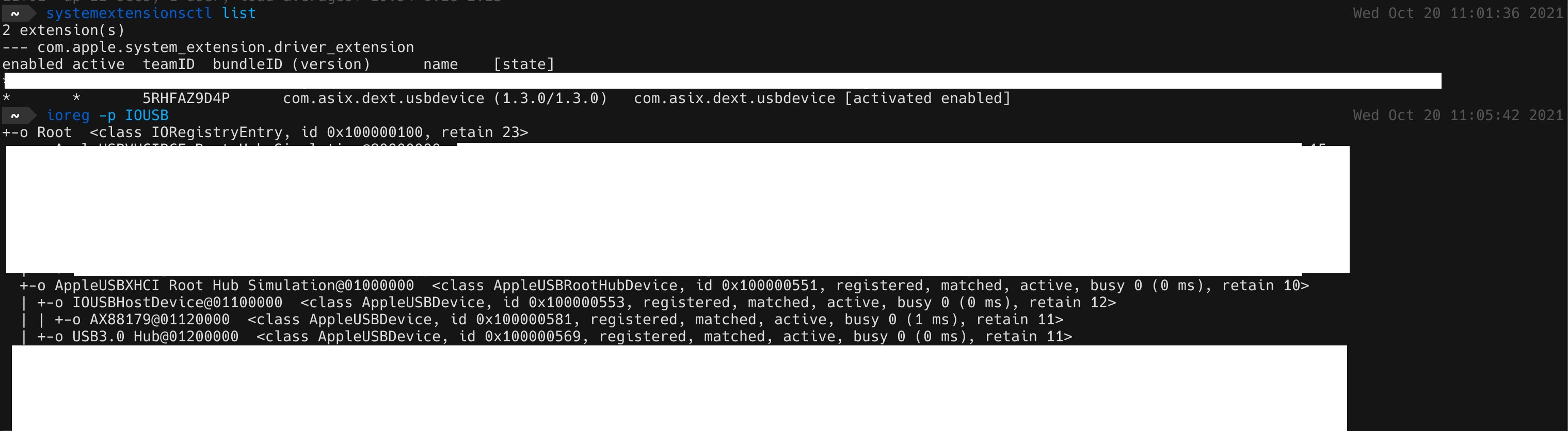
Task: Select the USB3.0 Hub@01200000 entry
Action: 155,336
